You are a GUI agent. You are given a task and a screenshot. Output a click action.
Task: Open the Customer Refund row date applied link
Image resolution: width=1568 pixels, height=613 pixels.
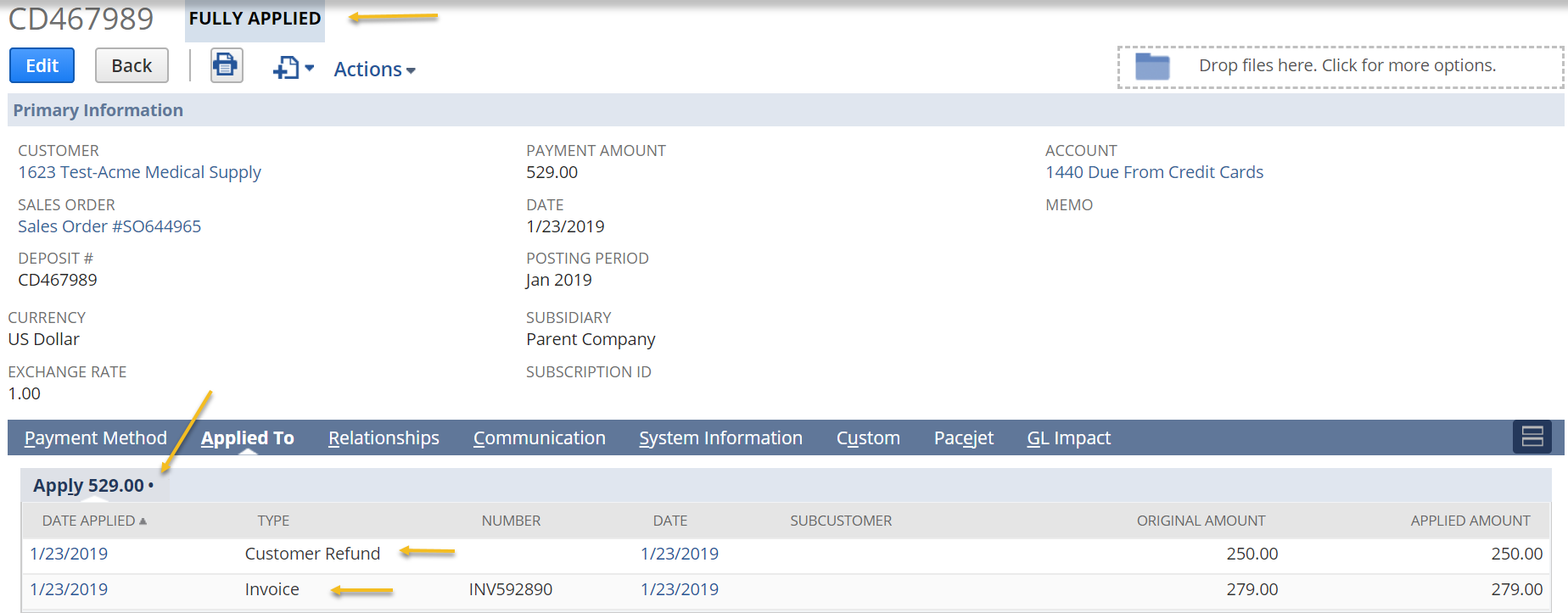point(69,554)
